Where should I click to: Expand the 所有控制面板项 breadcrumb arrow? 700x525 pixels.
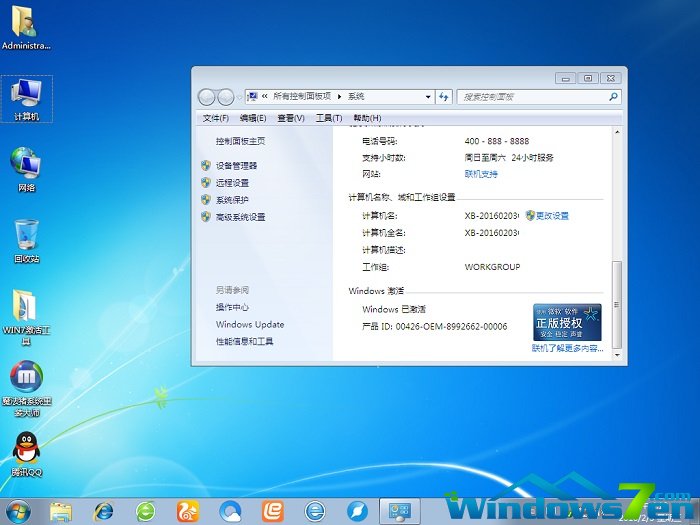point(340,97)
